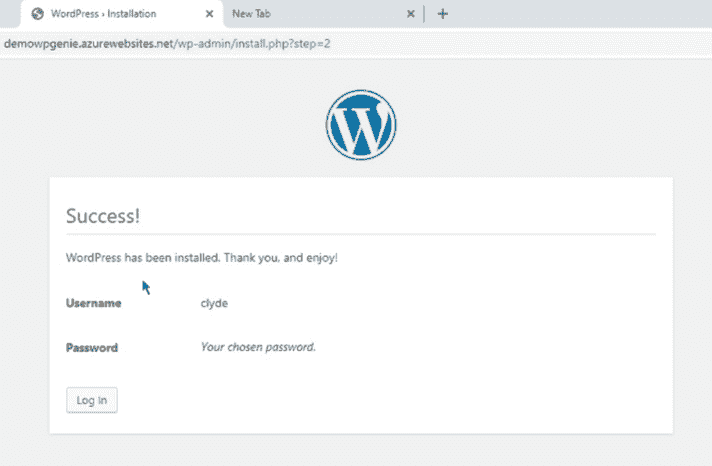Click 'Your chosen password.' text

(x=258, y=347)
